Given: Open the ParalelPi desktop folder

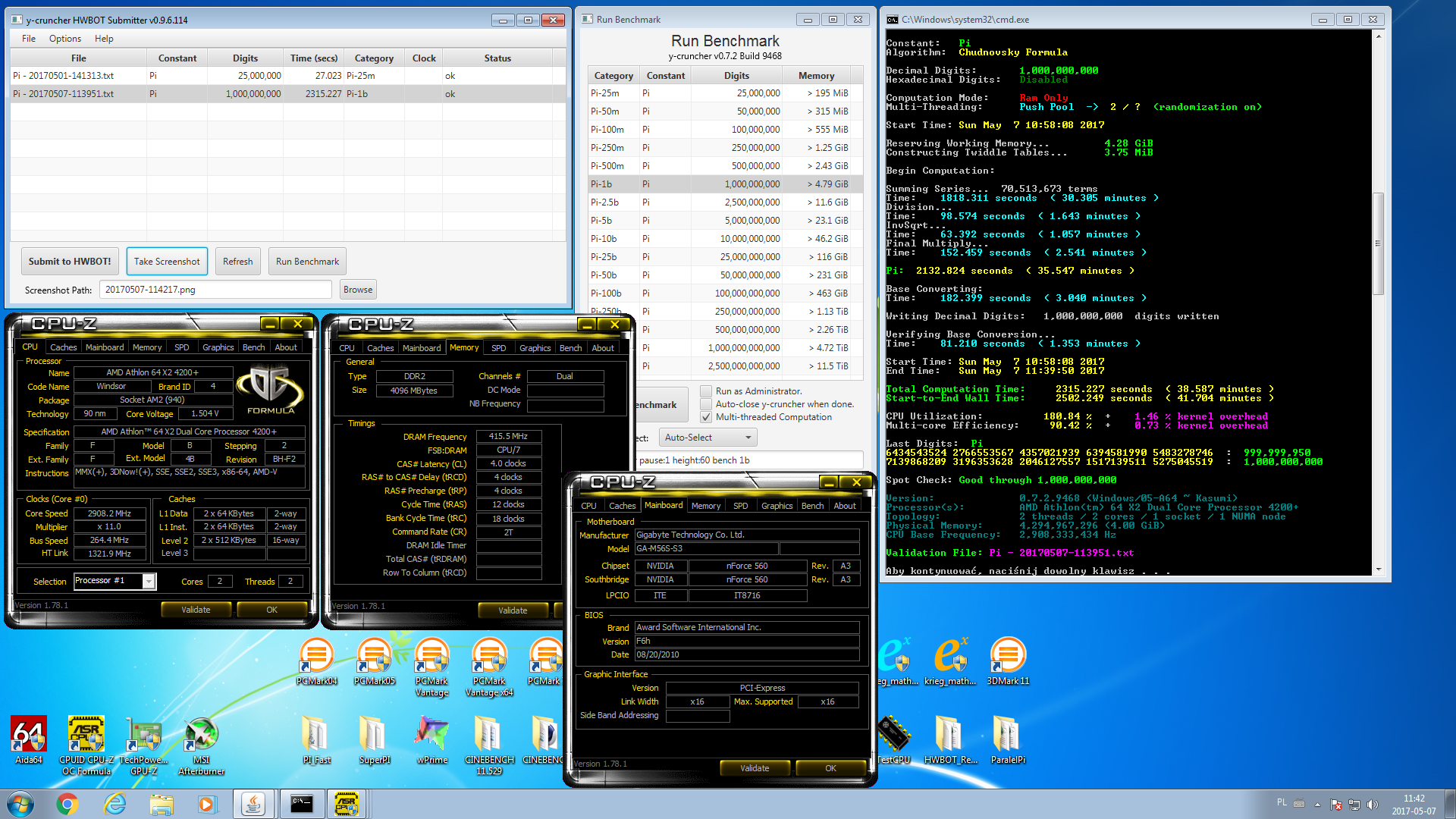Looking at the screenshot, I should coord(1008,740).
